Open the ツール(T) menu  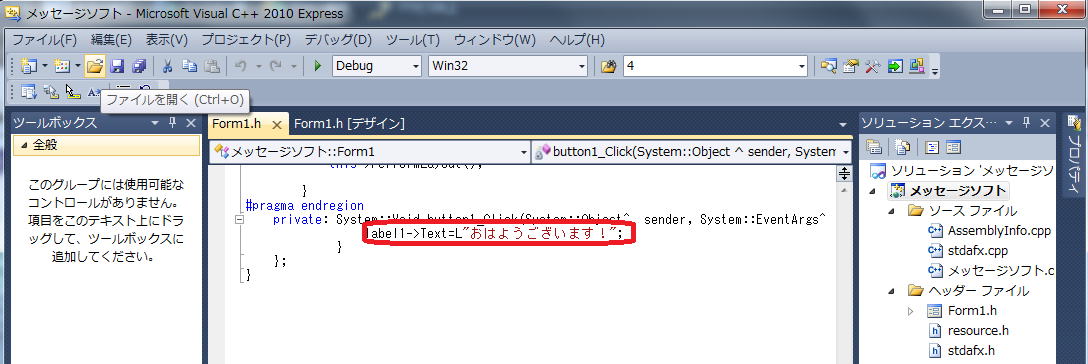(x=412, y=40)
